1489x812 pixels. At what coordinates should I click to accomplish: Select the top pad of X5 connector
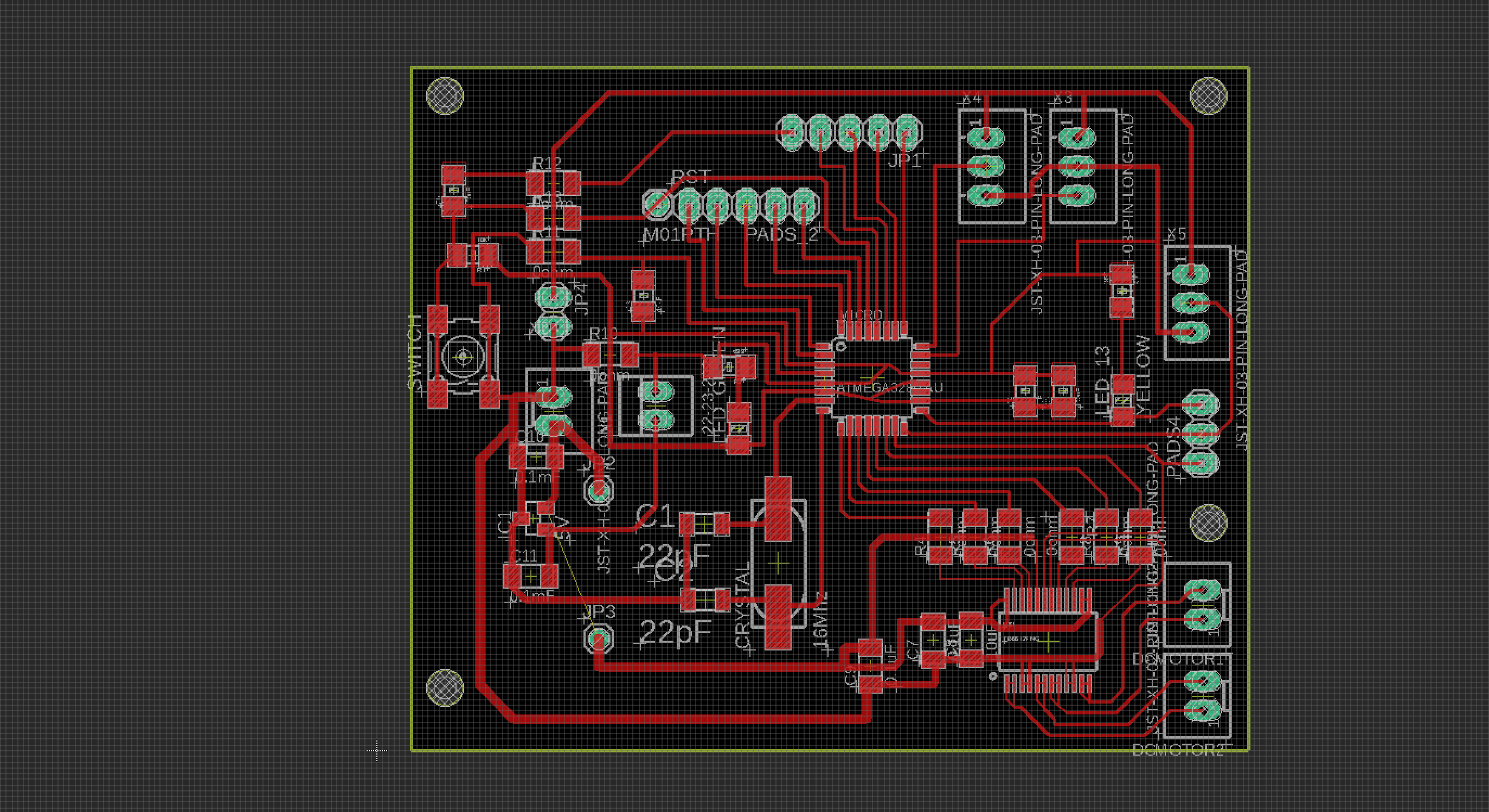click(1191, 274)
